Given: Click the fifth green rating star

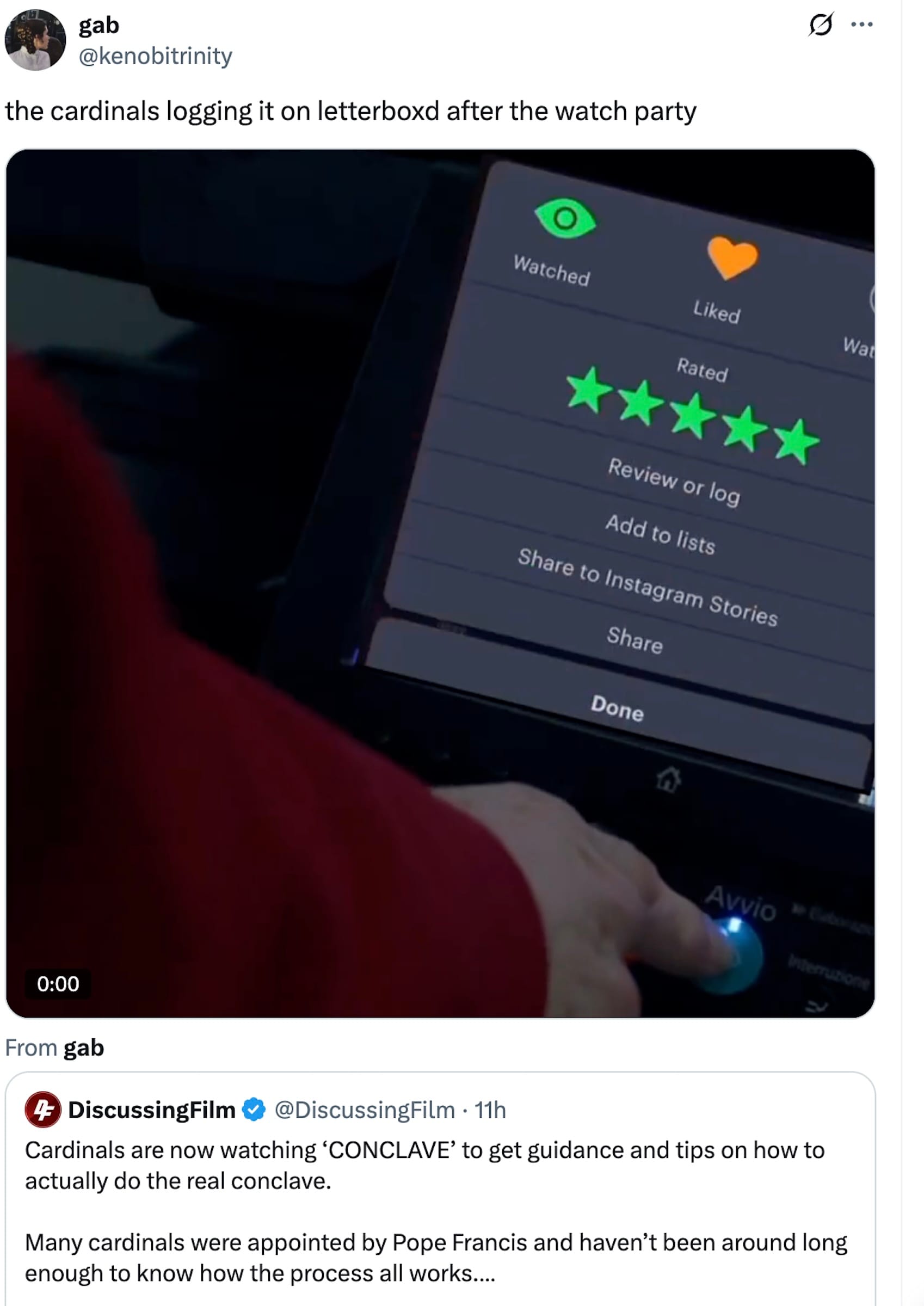Looking at the screenshot, I should tap(796, 442).
